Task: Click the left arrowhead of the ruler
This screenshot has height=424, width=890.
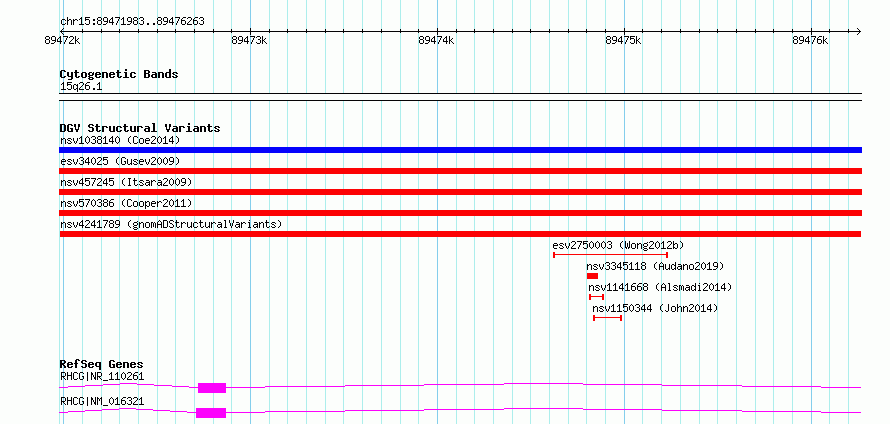Action: 63,31
